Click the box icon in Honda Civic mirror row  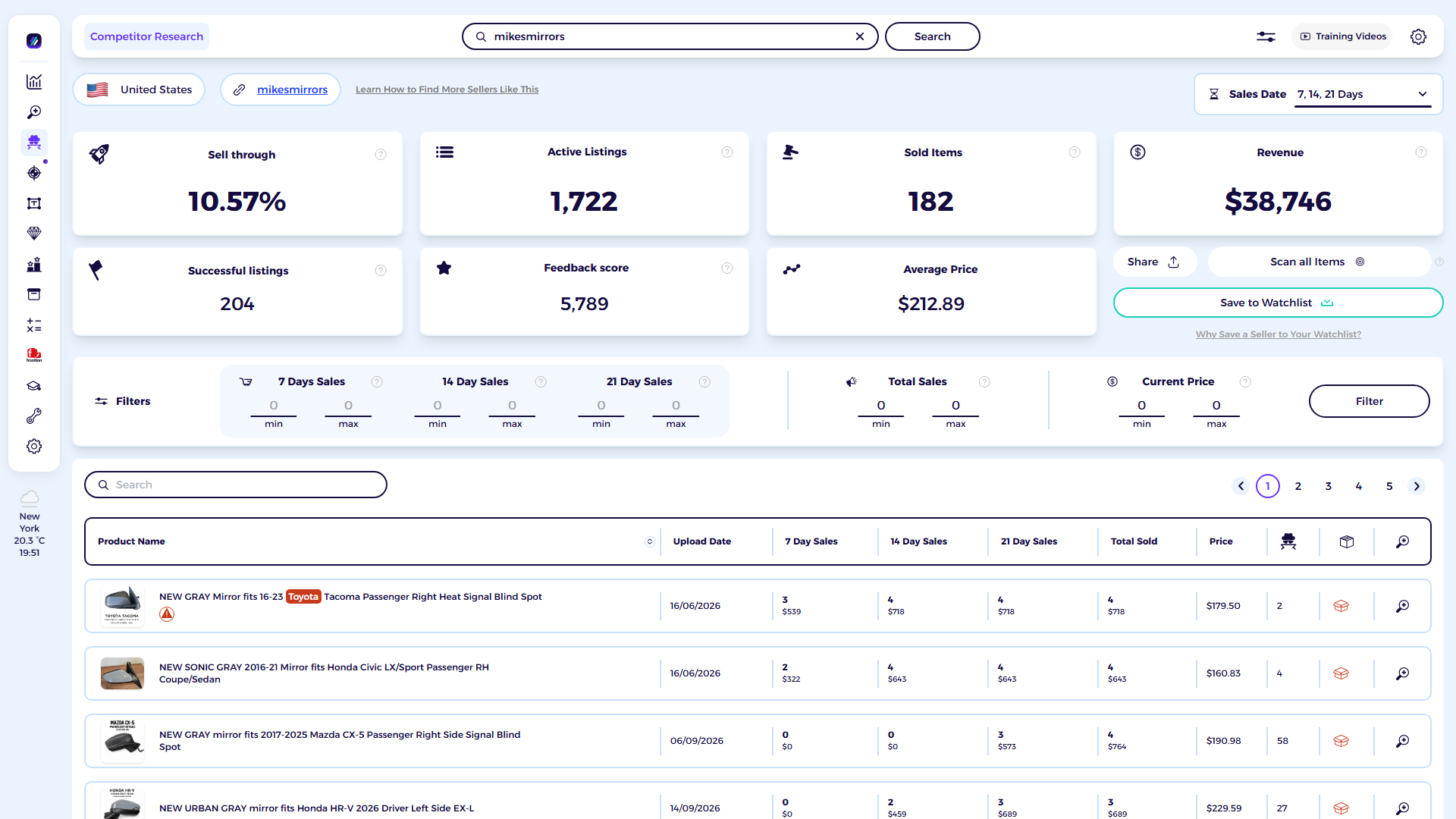pos(1341,673)
